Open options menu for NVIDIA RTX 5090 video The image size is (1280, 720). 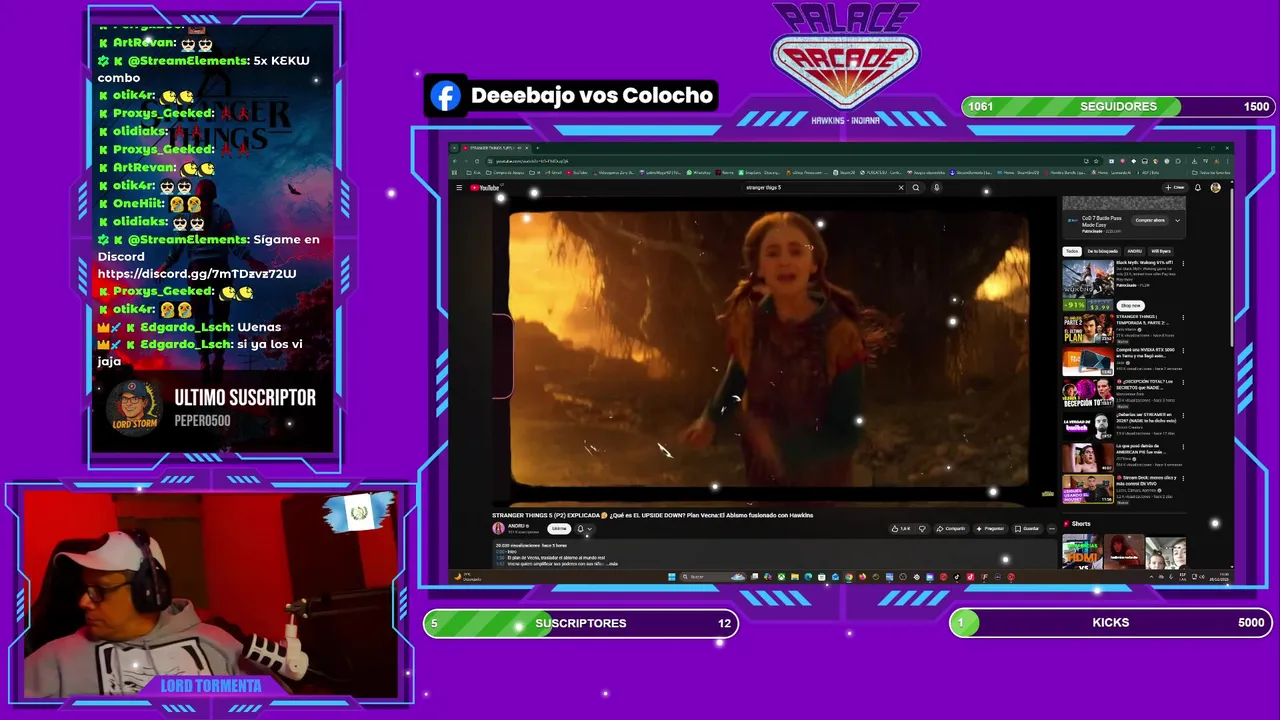[x=1183, y=351]
